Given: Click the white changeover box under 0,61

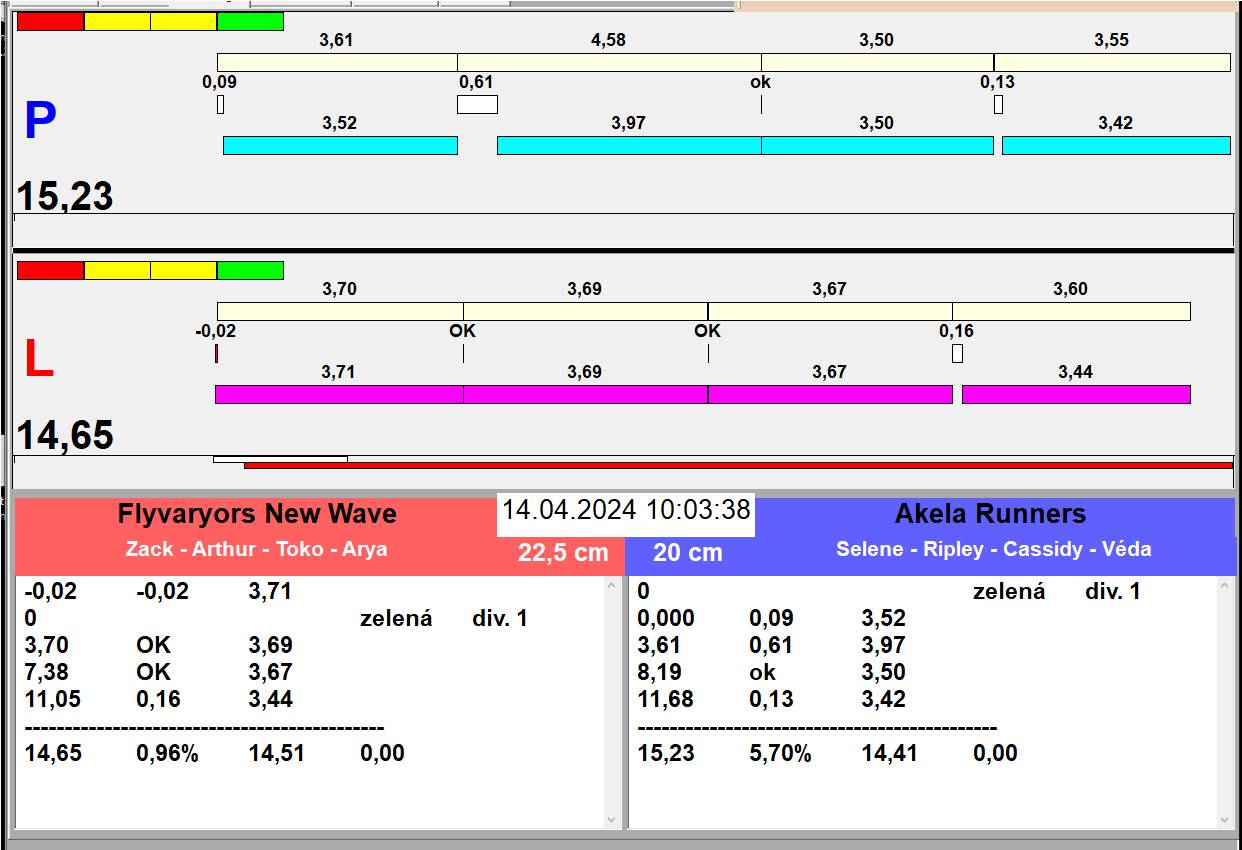Looking at the screenshot, I should pos(477,104).
